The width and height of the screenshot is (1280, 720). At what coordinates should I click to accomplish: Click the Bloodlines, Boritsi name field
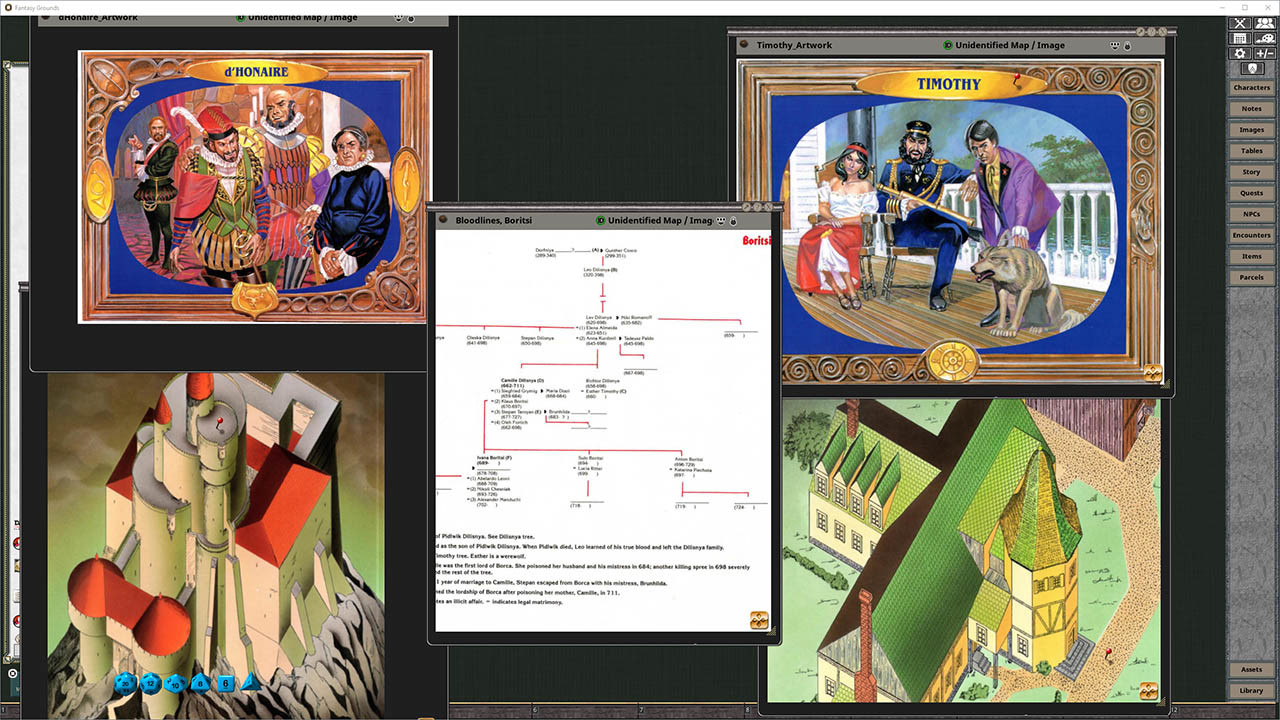tap(493, 220)
